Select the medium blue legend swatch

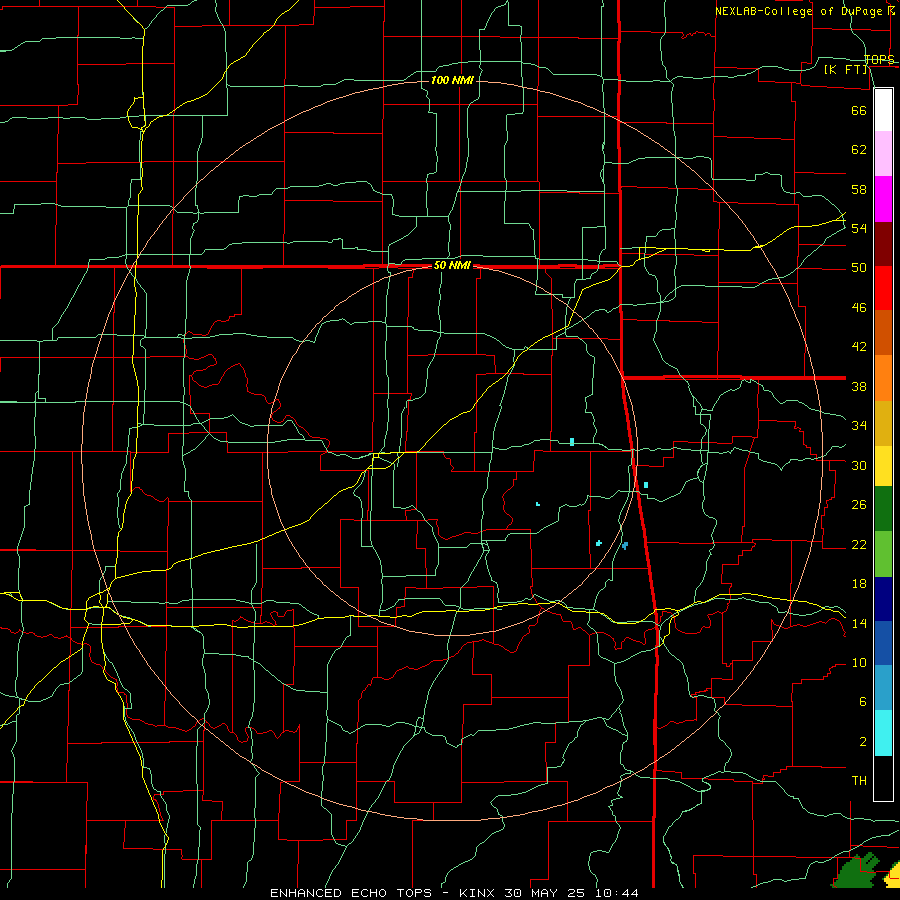pos(883,643)
